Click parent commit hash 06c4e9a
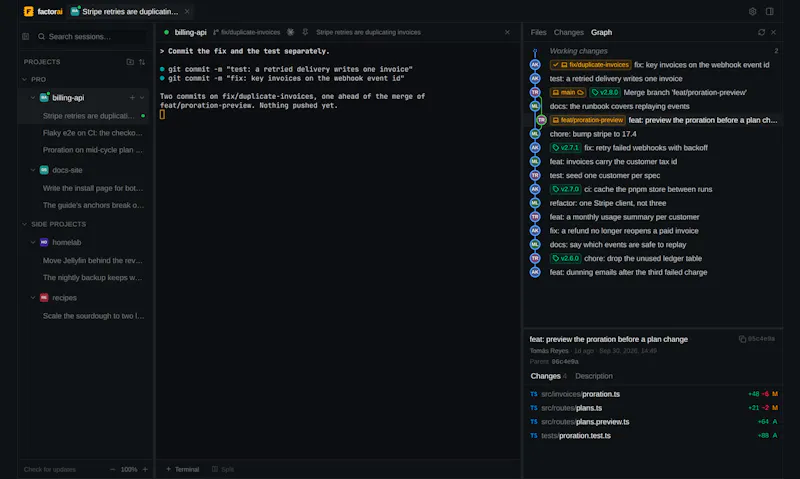The height and width of the screenshot is (479, 800). tap(565, 361)
